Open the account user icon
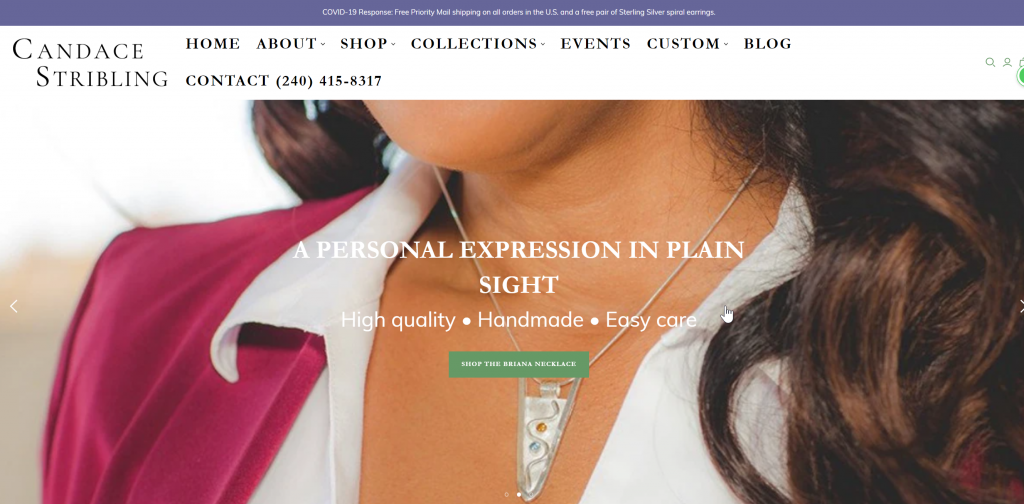 pos(1007,63)
